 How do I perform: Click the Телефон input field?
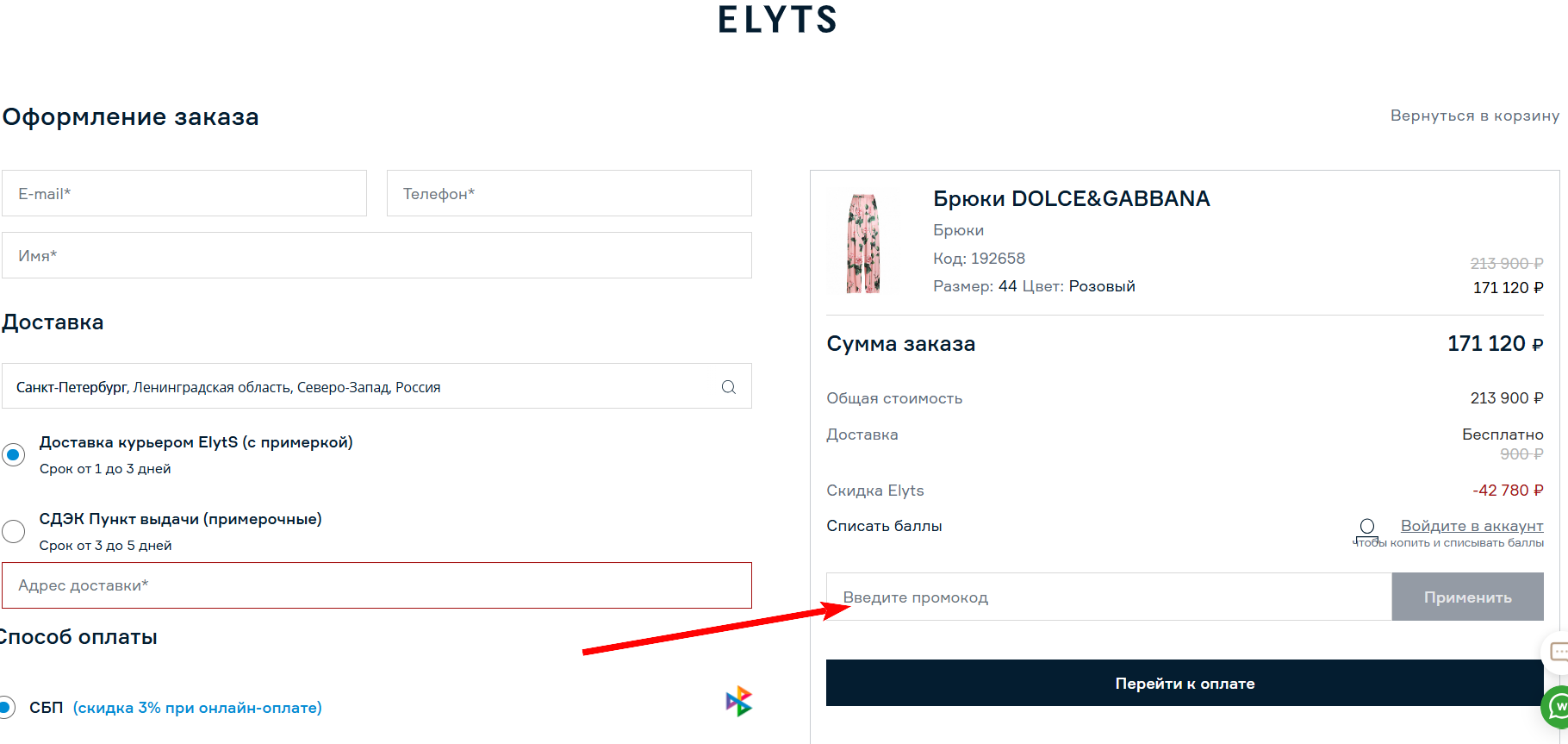(569, 193)
